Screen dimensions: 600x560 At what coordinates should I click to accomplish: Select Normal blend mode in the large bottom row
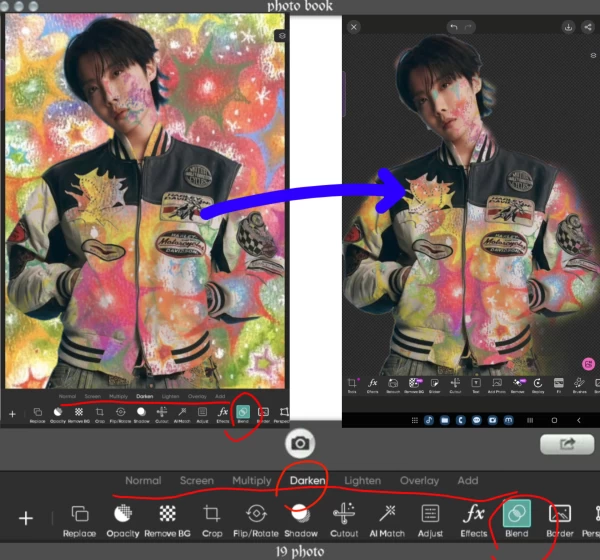click(143, 480)
